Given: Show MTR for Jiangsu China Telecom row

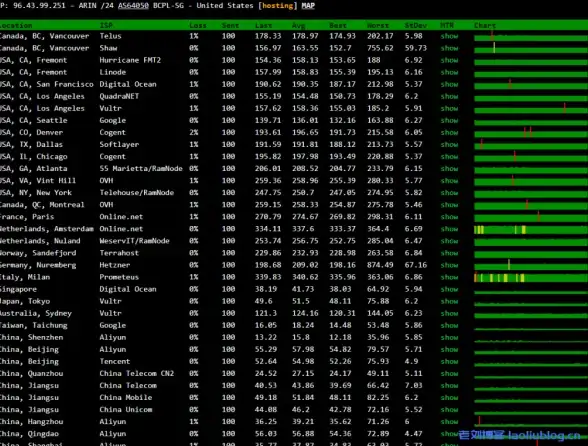Looking at the screenshot, I should pyautogui.click(x=449, y=385).
